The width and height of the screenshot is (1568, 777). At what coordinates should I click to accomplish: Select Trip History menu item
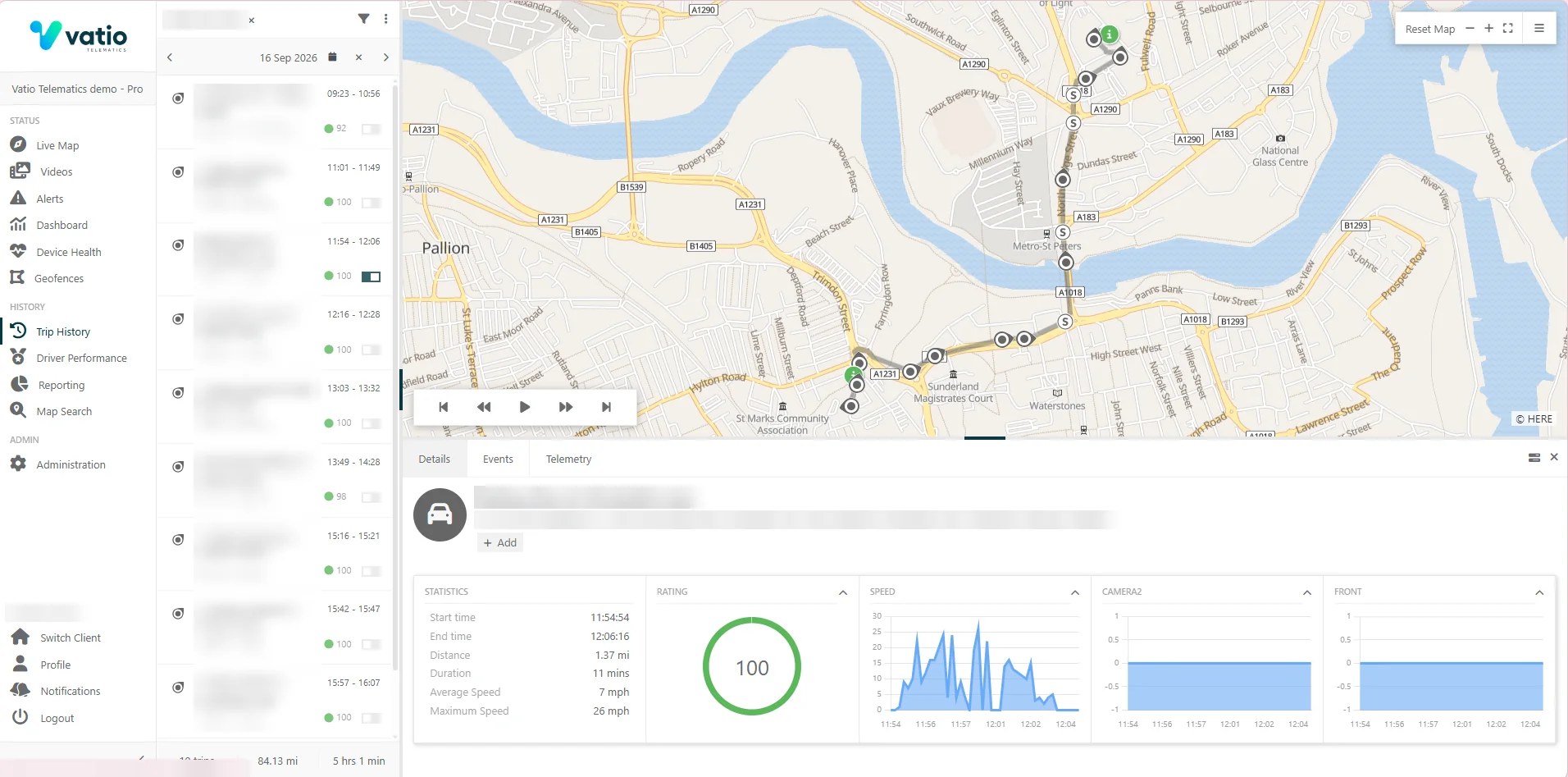pyautogui.click(x=62, y=331)
